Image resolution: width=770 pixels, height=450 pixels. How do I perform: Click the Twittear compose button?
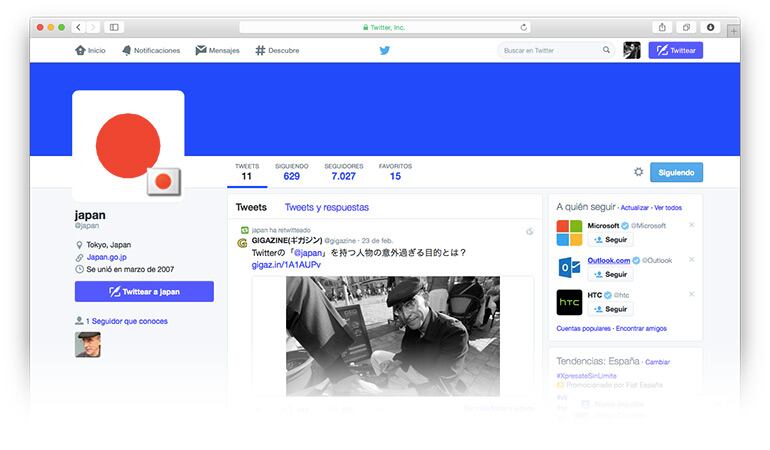(x=676, y=50)
